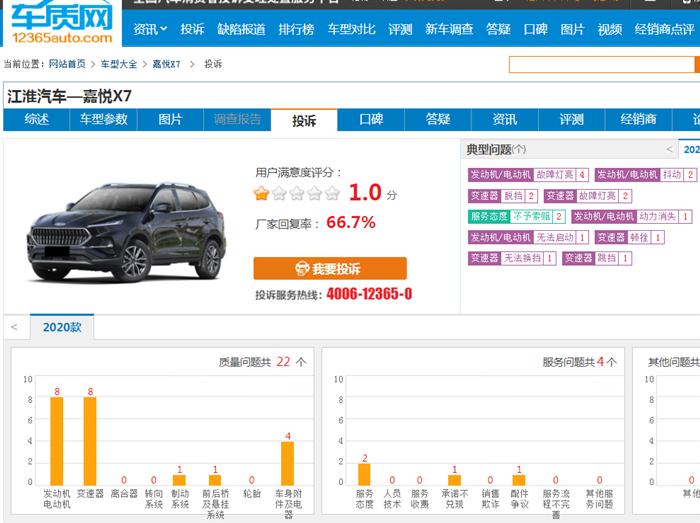The height and width of the screenshot is (523, 700).
Task: Open 经销商点评 in the top navigation
Action: point(664,29)
